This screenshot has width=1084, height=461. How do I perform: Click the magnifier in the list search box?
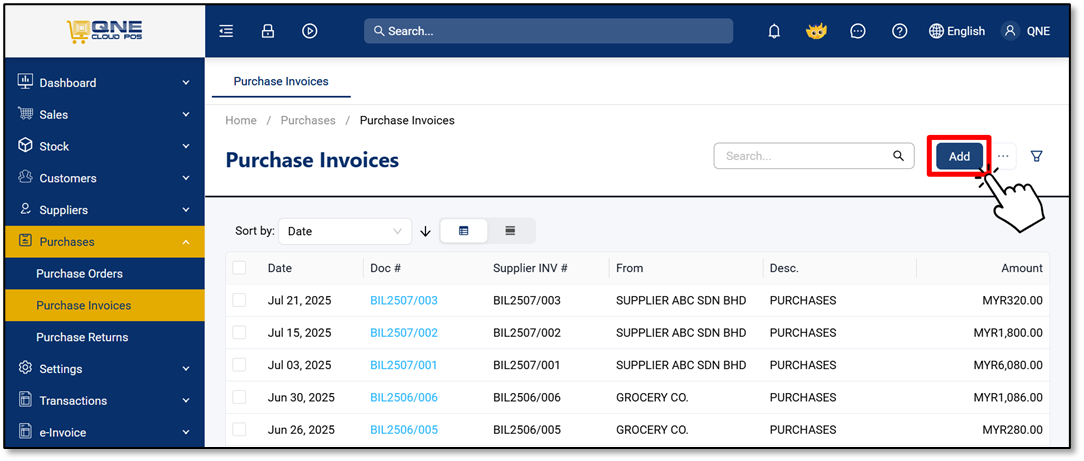click(898, 156)
